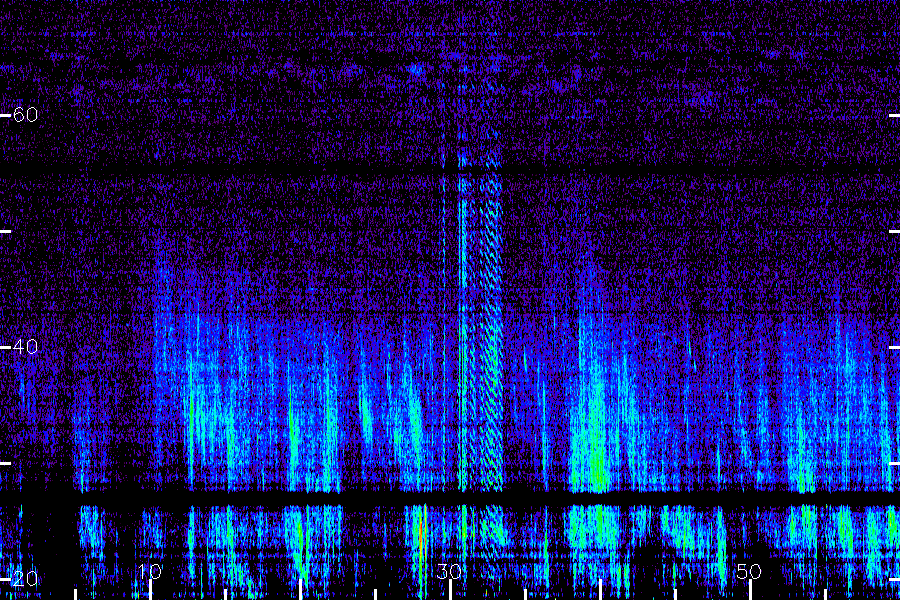Click the 60 frequency axis label
900x600 pixels.
pos(25,115)
